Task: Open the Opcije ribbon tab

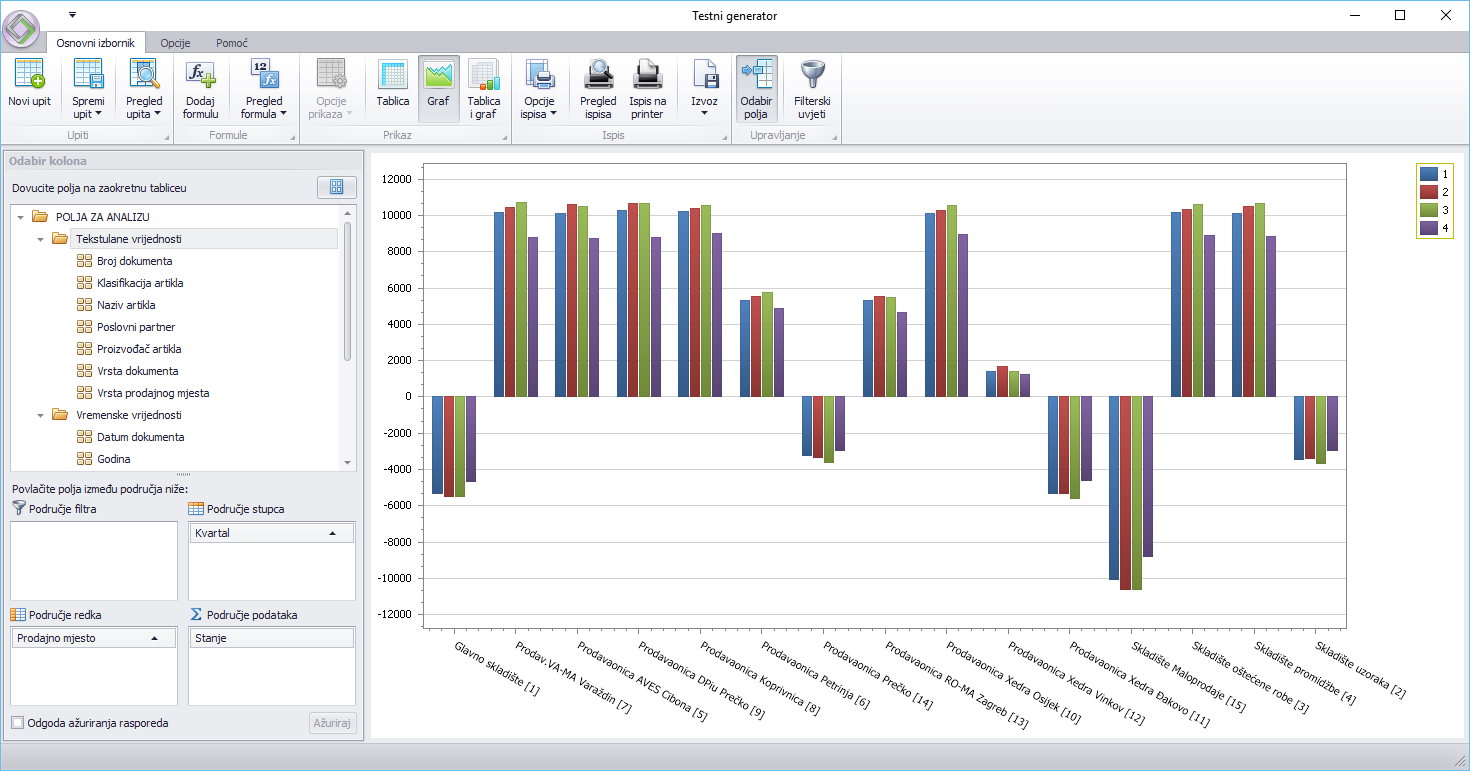Action: click(175, 43)
